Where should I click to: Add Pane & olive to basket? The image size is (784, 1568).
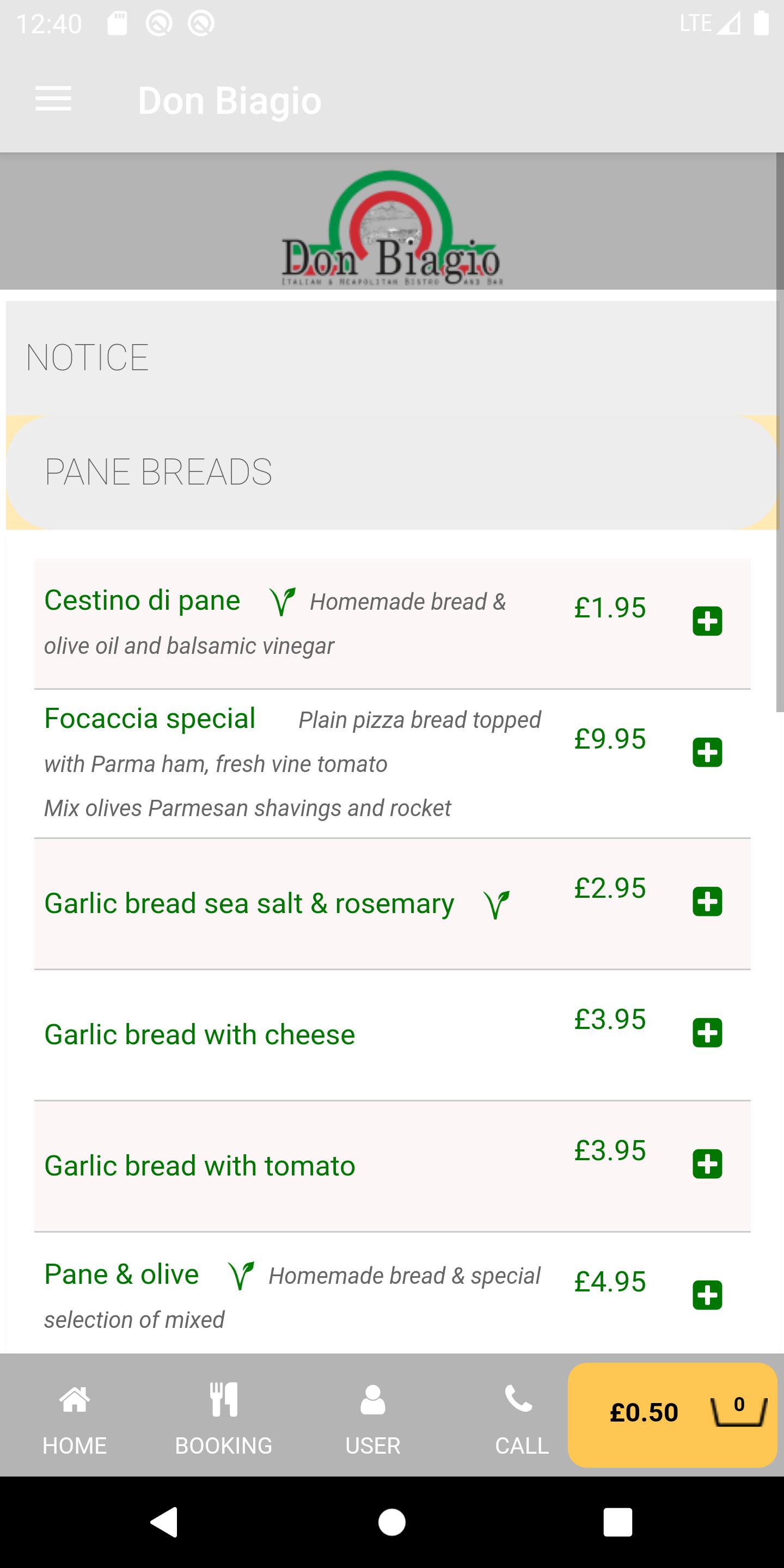click(x=707, y=1295)
